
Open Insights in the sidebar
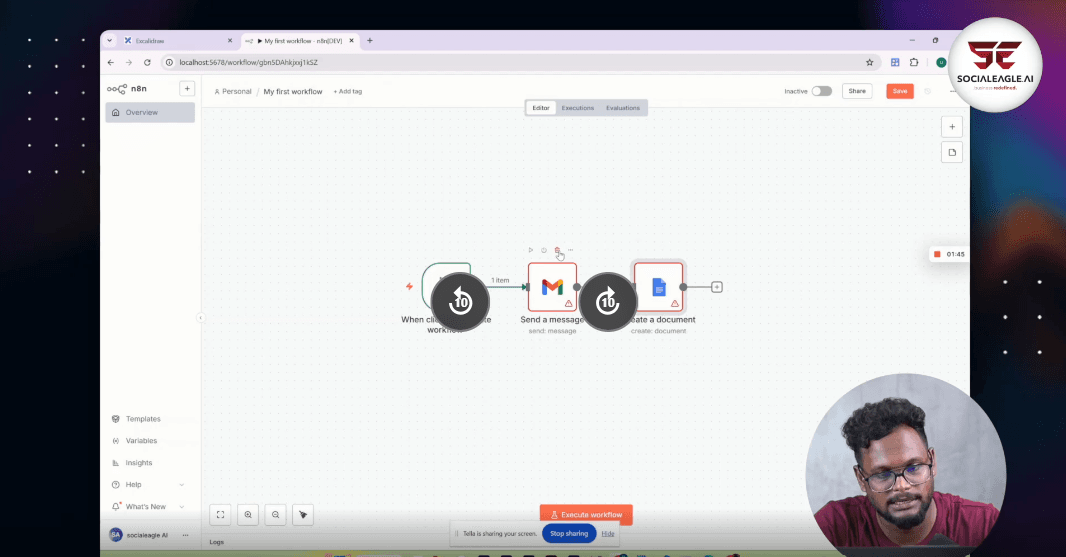(x=139, y=462)
